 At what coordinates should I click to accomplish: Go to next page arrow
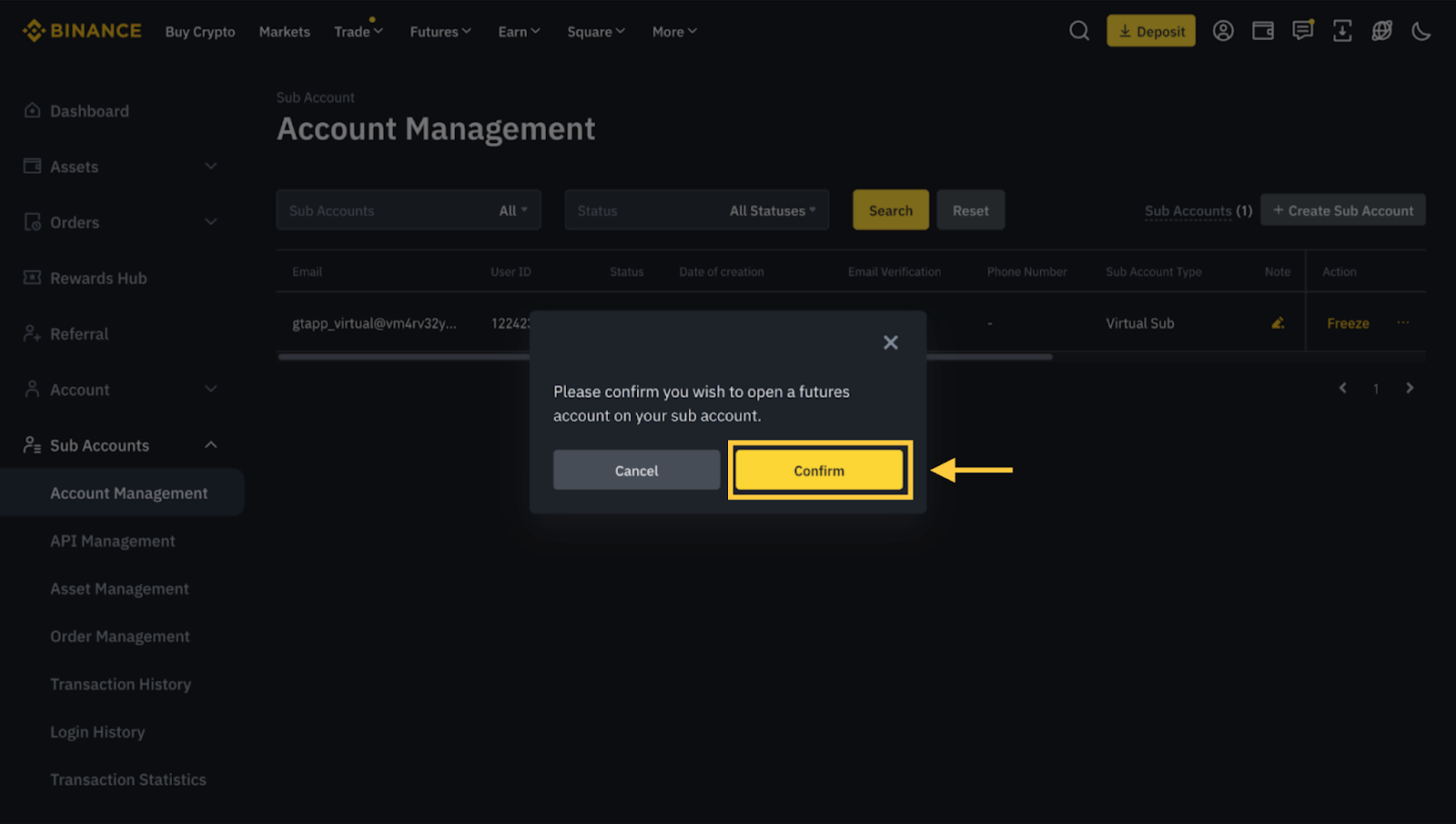tap(1410, 389)
